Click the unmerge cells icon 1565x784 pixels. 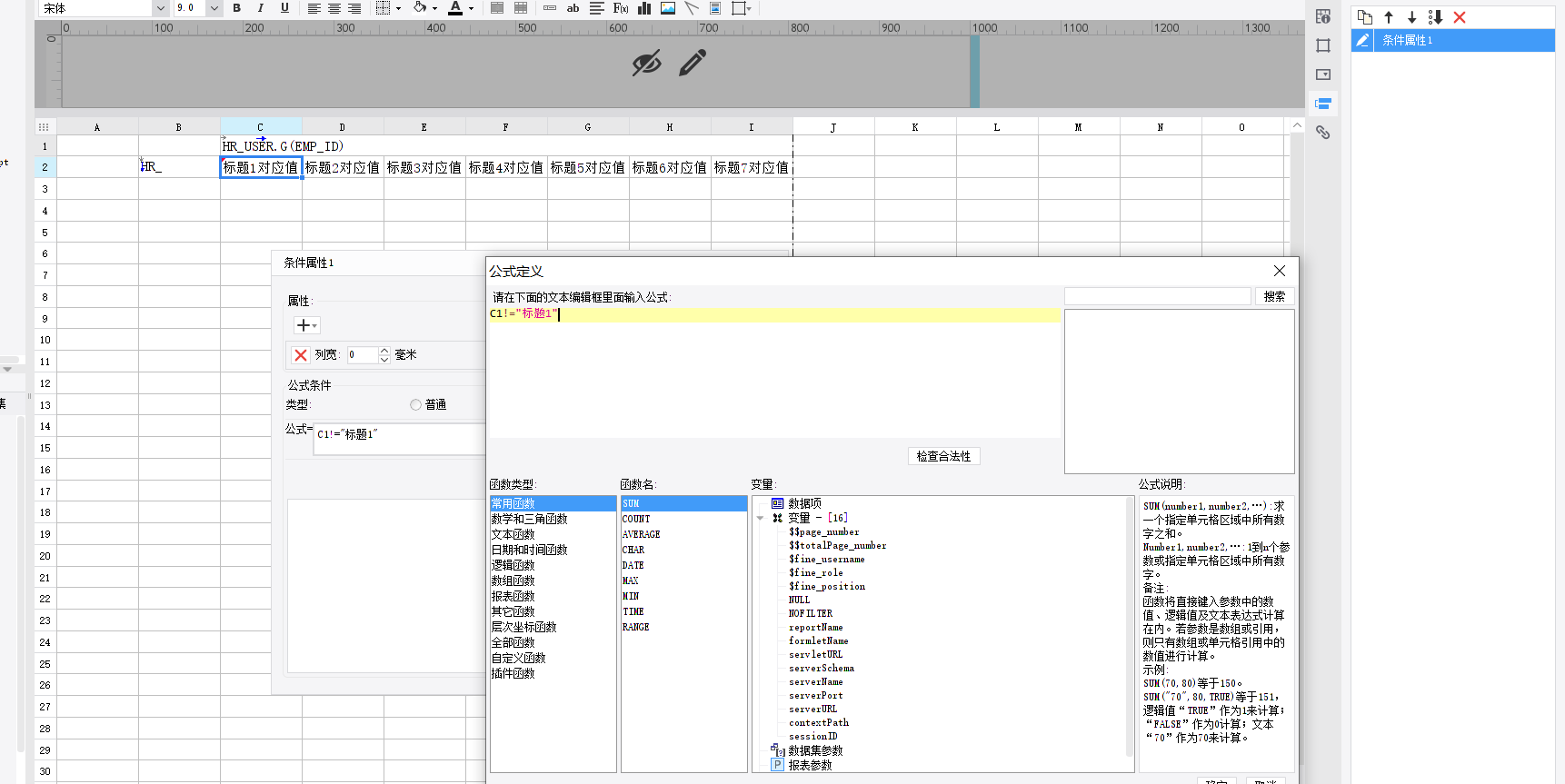click(521, 8)
